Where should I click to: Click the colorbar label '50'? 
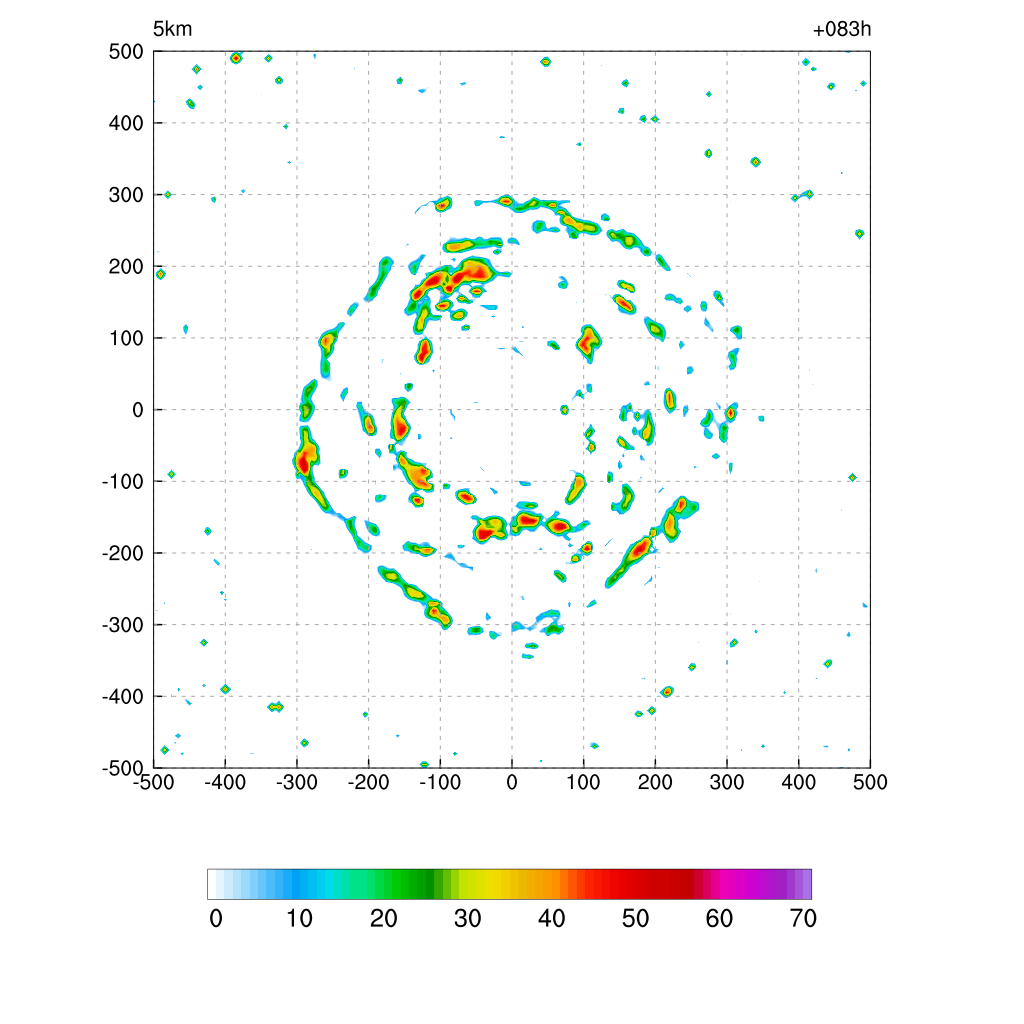pos(635,919)
